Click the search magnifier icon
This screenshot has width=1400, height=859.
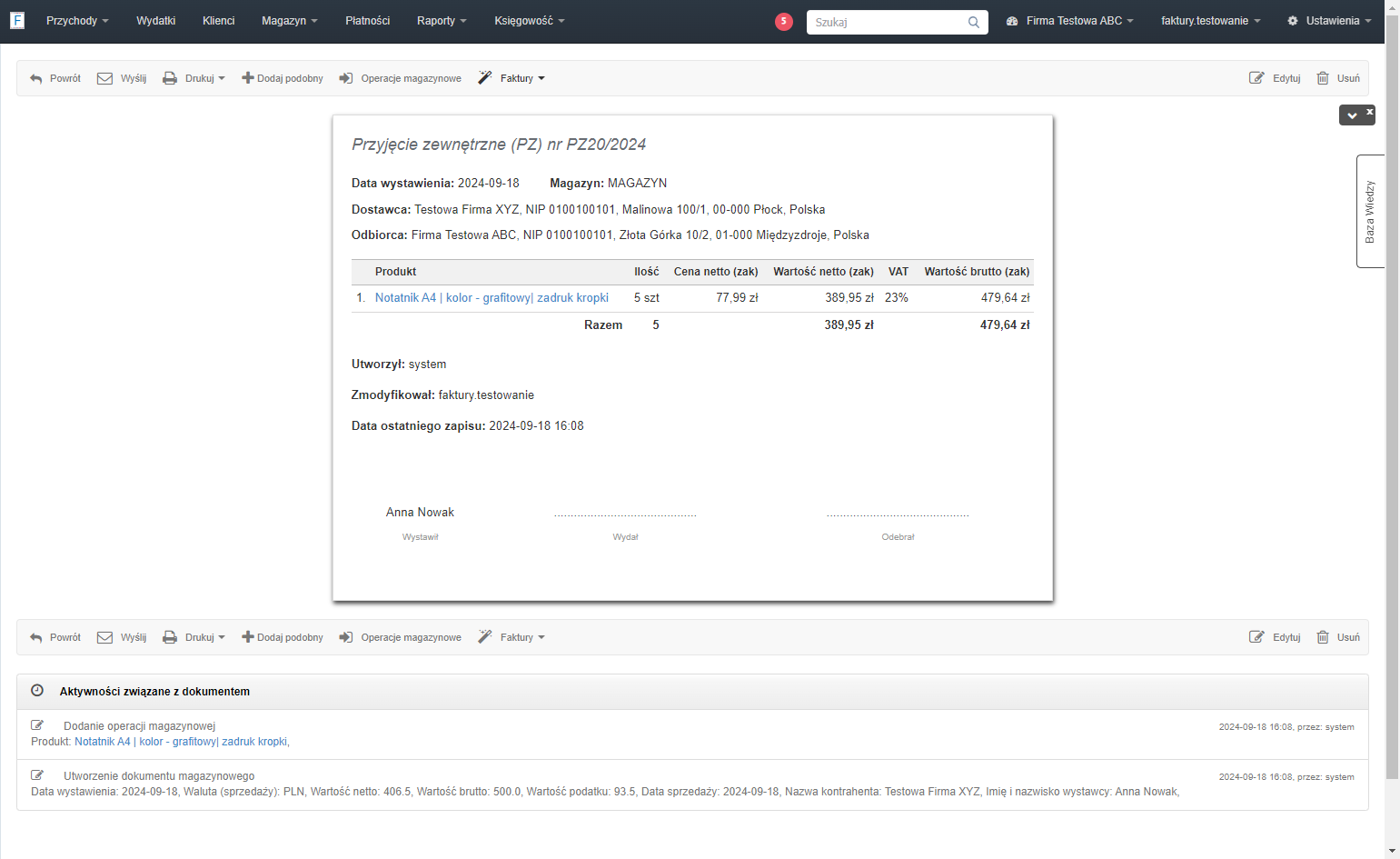tap(974, 22)
